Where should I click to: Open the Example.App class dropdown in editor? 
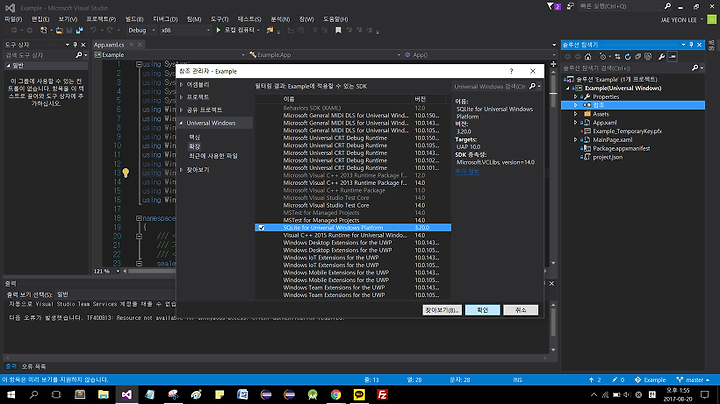(x=324, y=55)
